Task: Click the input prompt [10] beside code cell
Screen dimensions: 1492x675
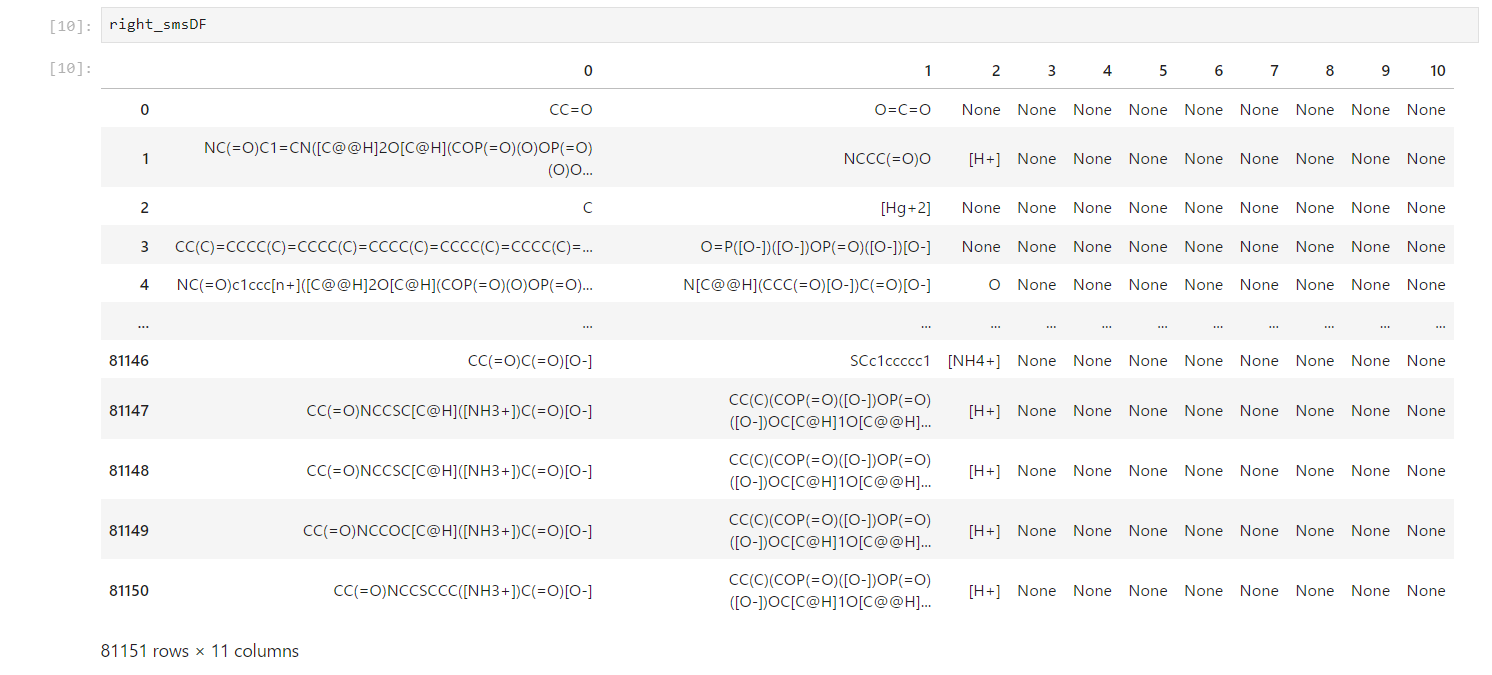Action: [69, 26]
